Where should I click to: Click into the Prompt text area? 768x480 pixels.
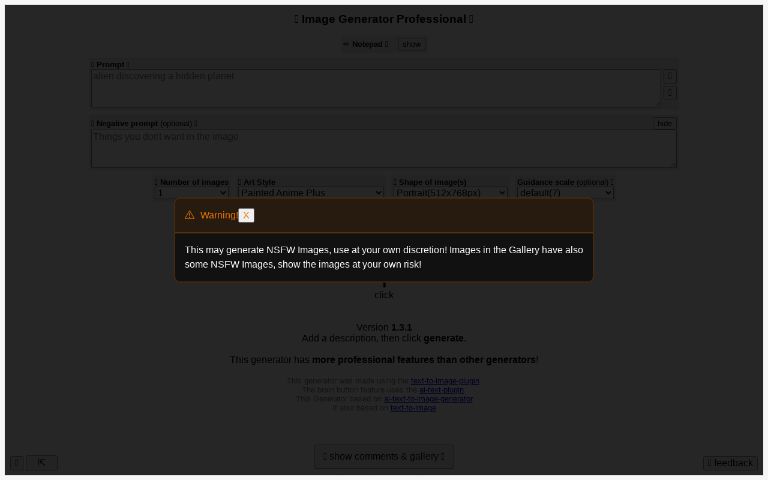tap(376, 88)
